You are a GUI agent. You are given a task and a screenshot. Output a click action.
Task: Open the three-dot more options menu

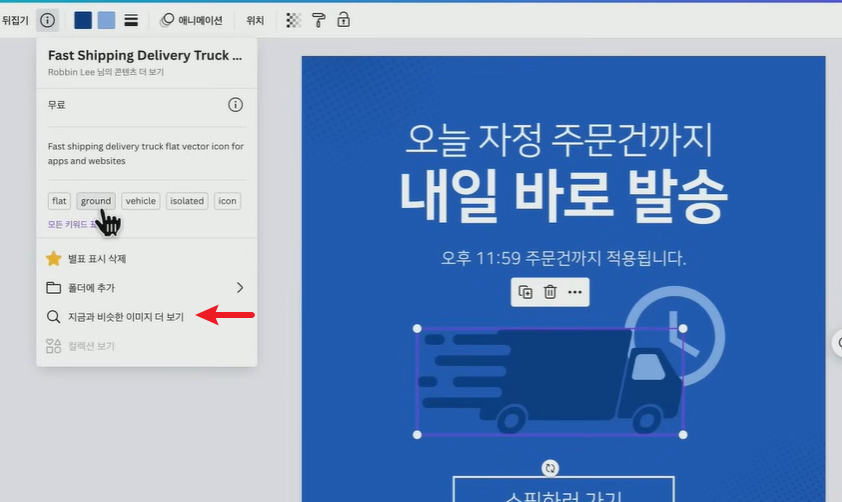point(575,292)
